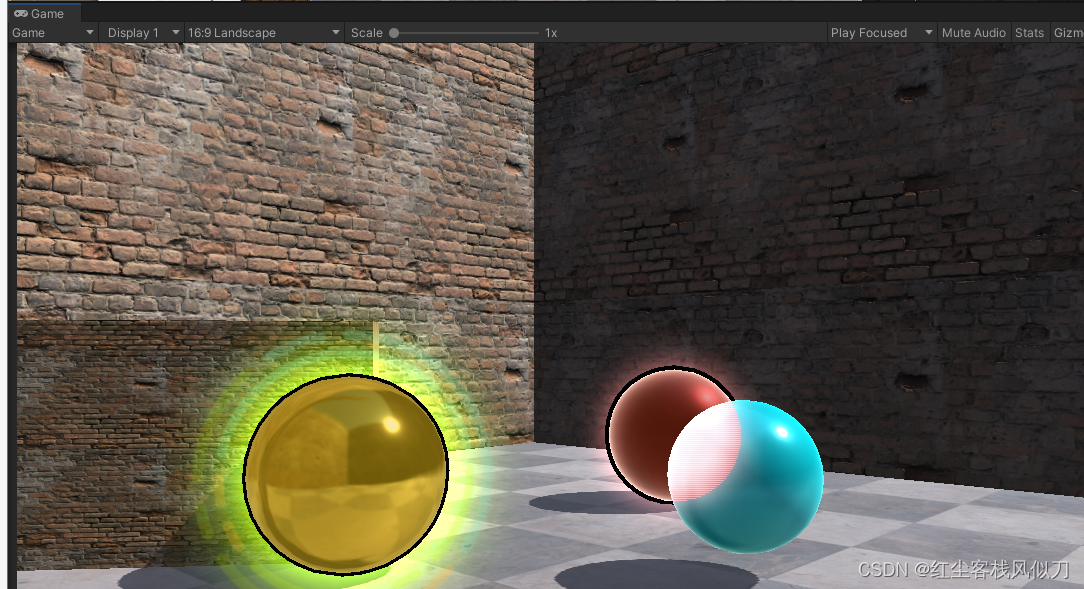Toggle the Mute Audio button
The image size is (1084, 589).
coord(973,32)
